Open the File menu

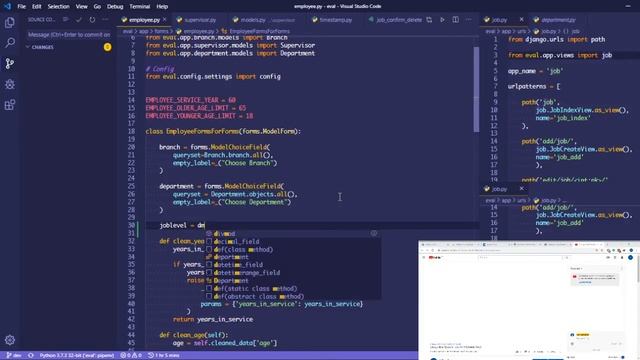point(22,7)
